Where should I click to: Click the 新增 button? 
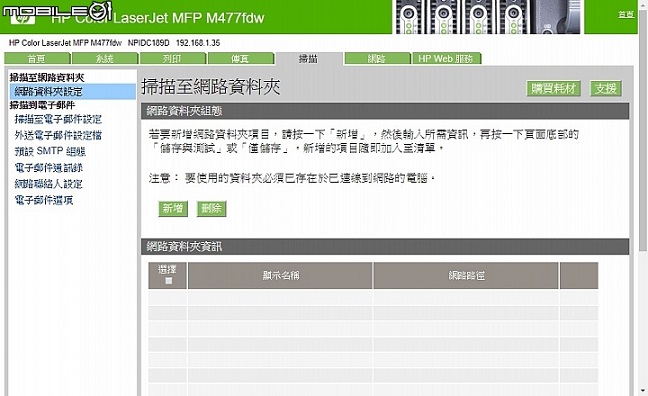[x=173, y=208]
